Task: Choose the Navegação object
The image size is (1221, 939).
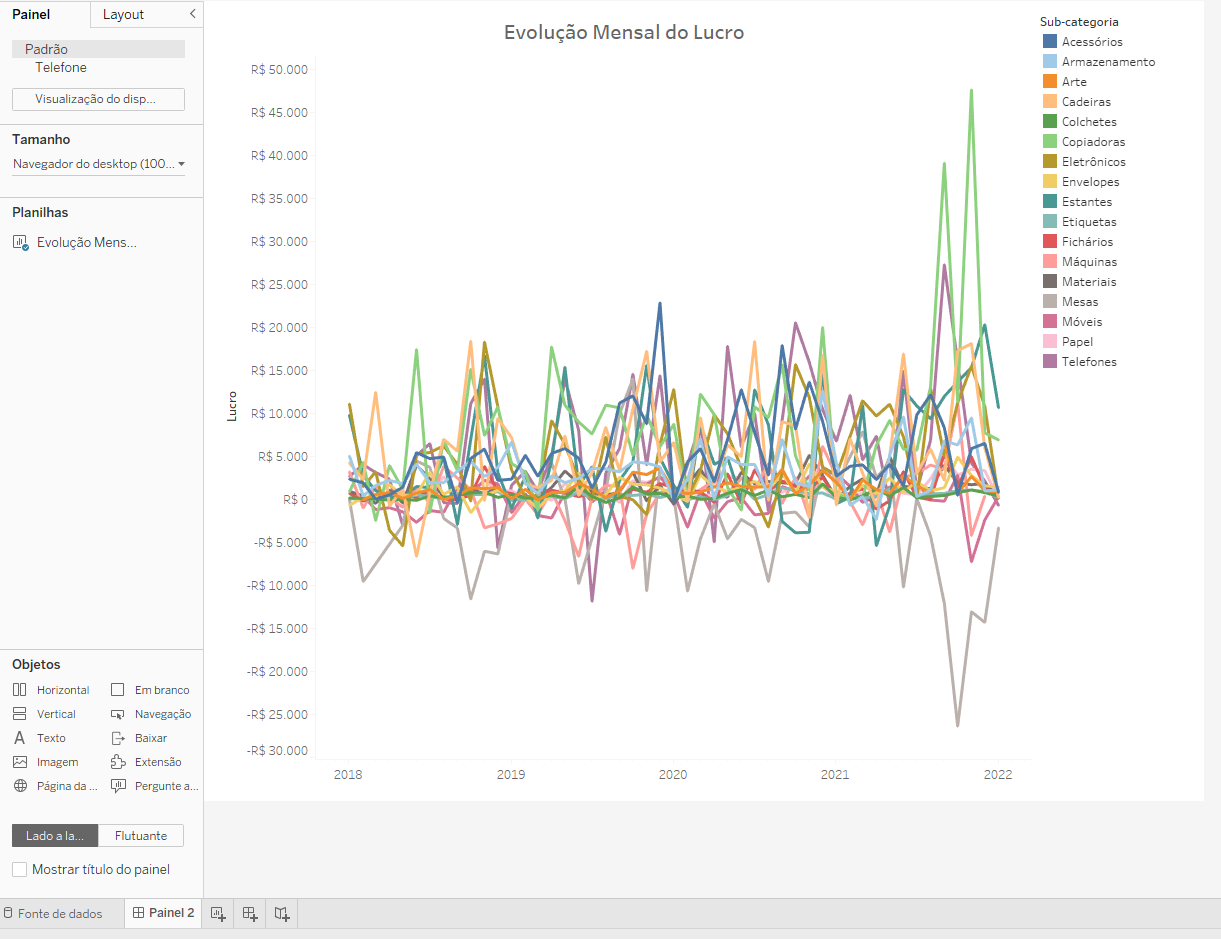Action: [151, 714]
